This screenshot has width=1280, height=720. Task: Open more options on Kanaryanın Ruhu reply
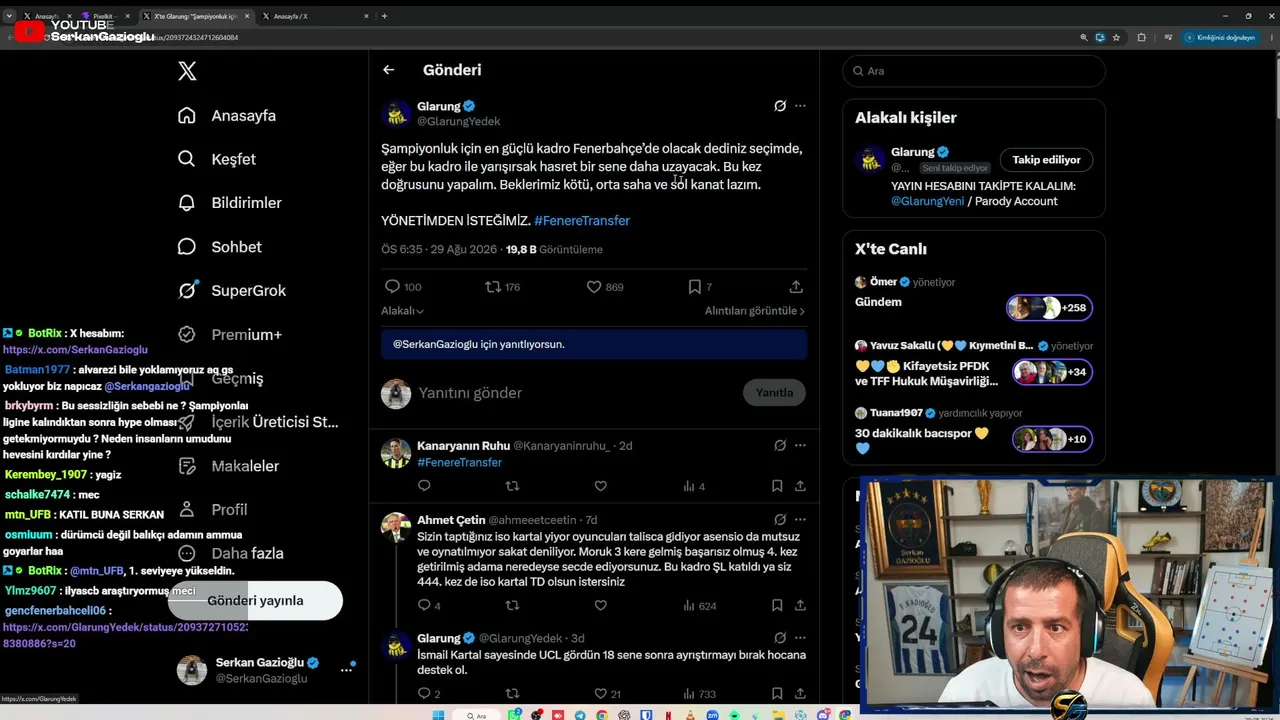click(800, 445)
